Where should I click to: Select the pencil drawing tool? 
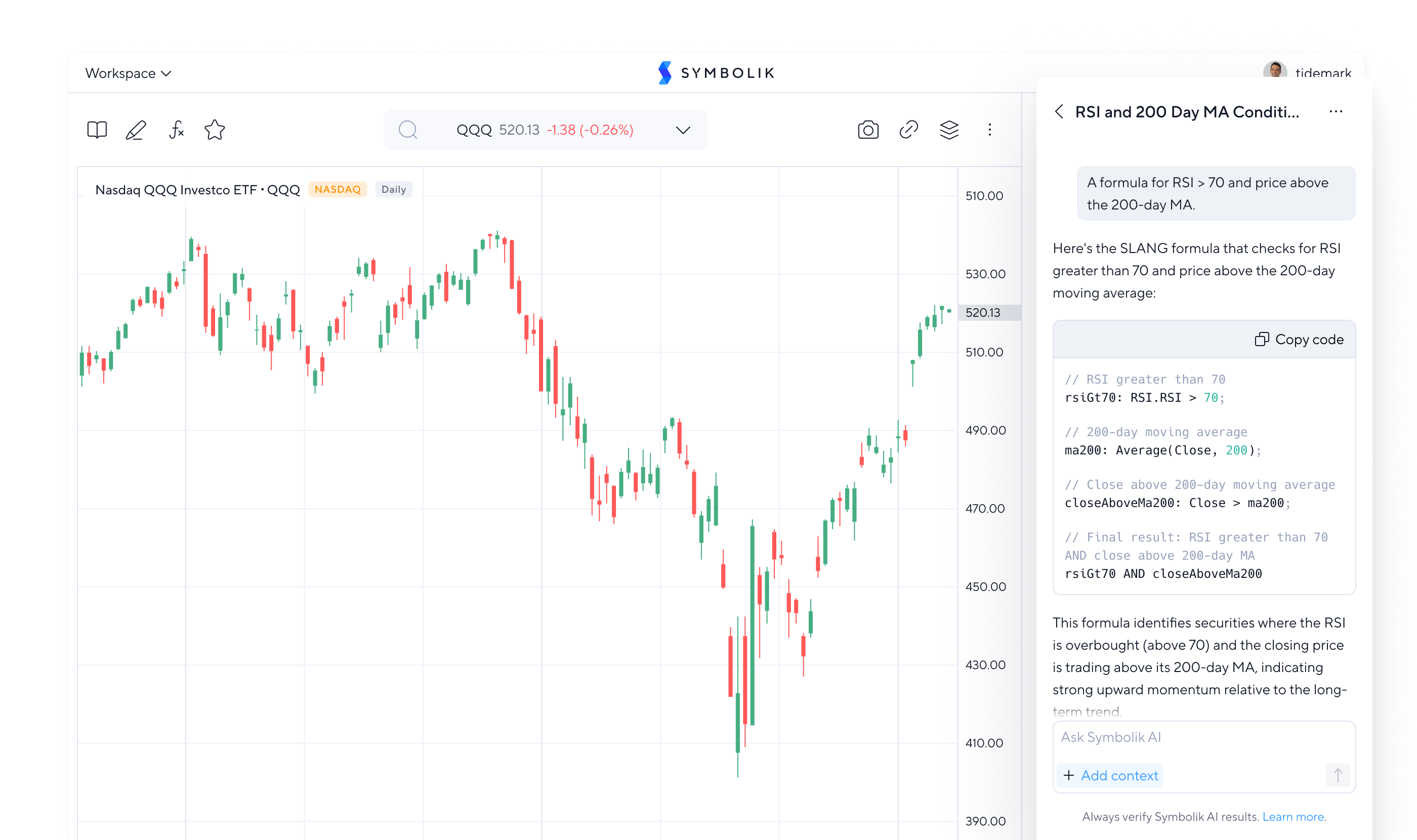coord(136,130)
